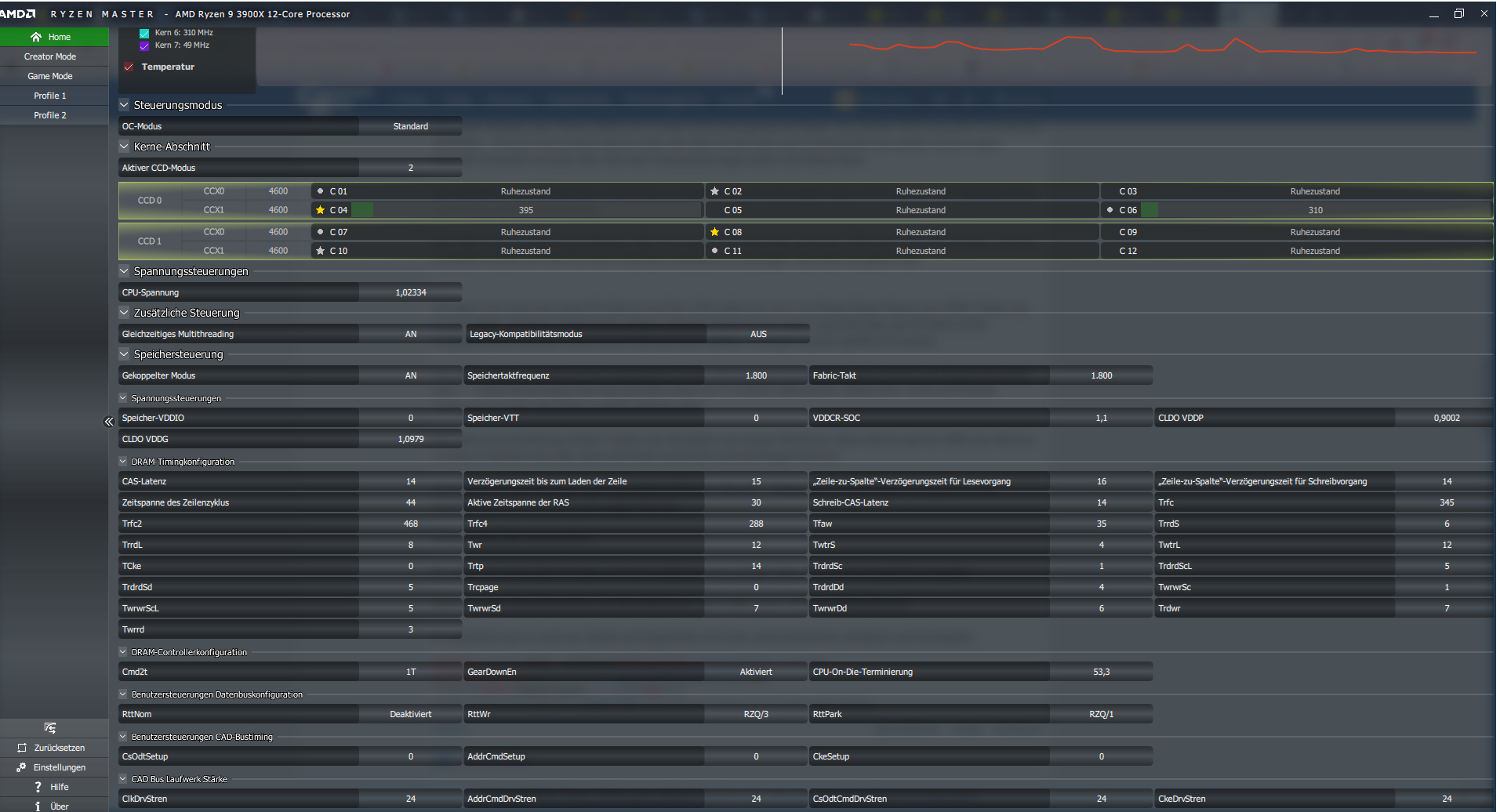Click the gear icon beside Einstellungen
The image size is (1500, 812).
pyautogui.click(x=21, y=767)
